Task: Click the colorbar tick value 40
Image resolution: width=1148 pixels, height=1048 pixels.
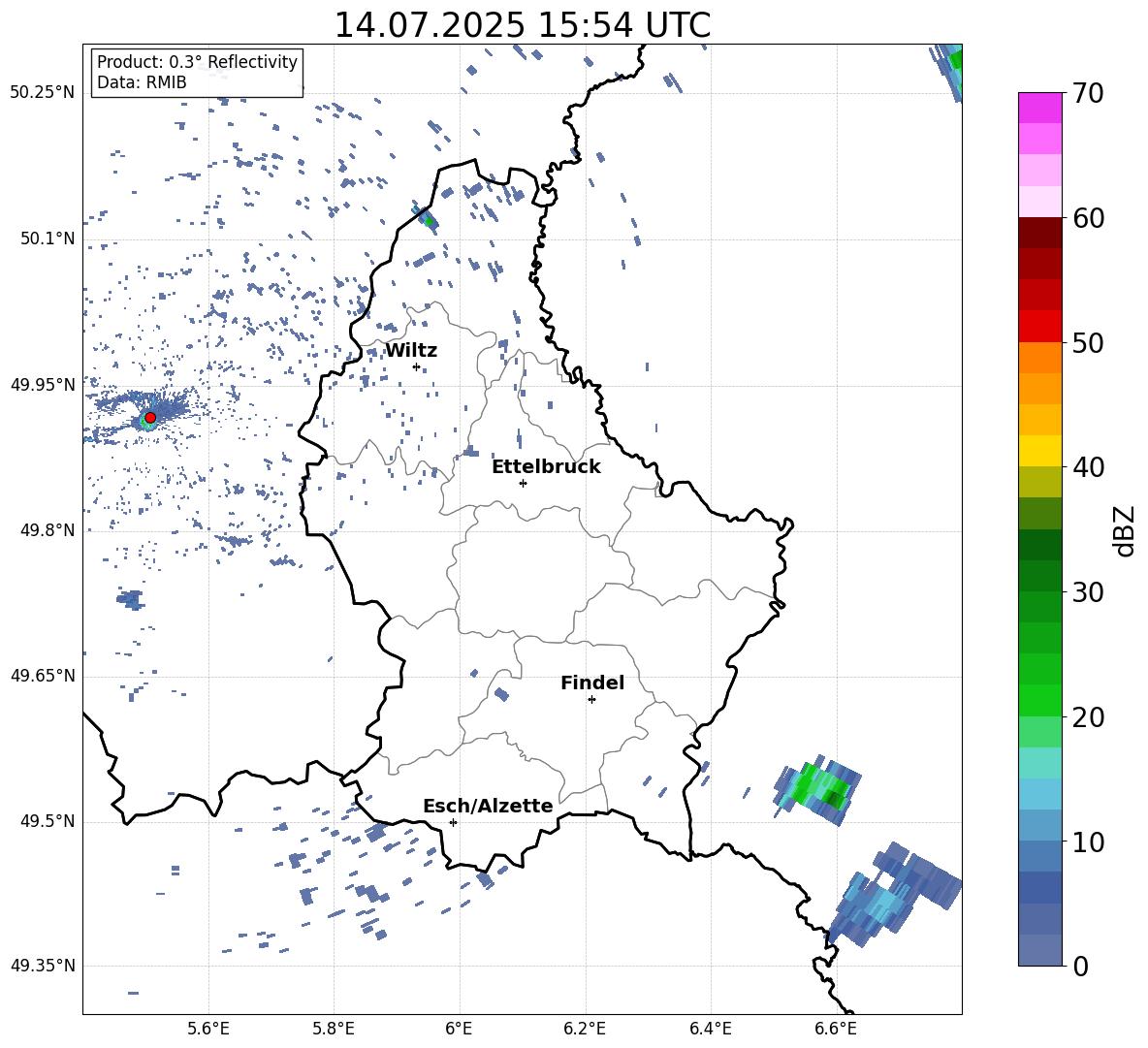Action: (1088, 467)
